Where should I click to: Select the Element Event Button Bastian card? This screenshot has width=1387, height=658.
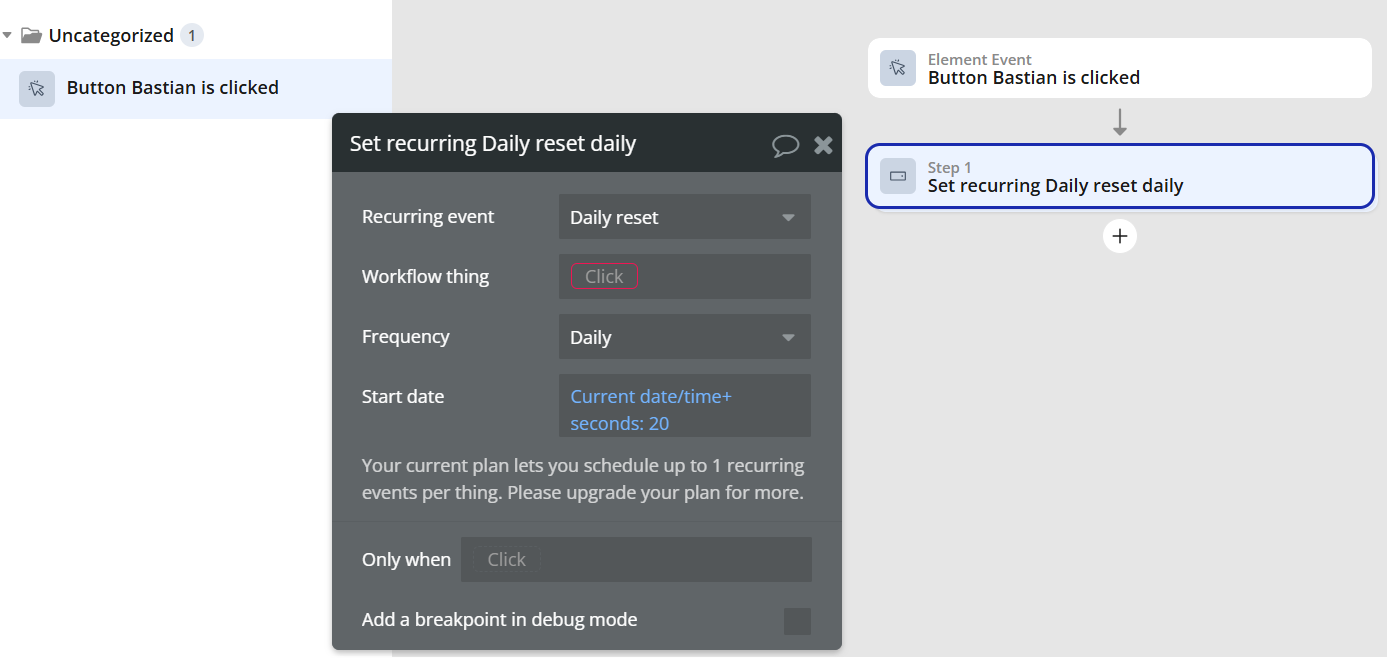1120,68
